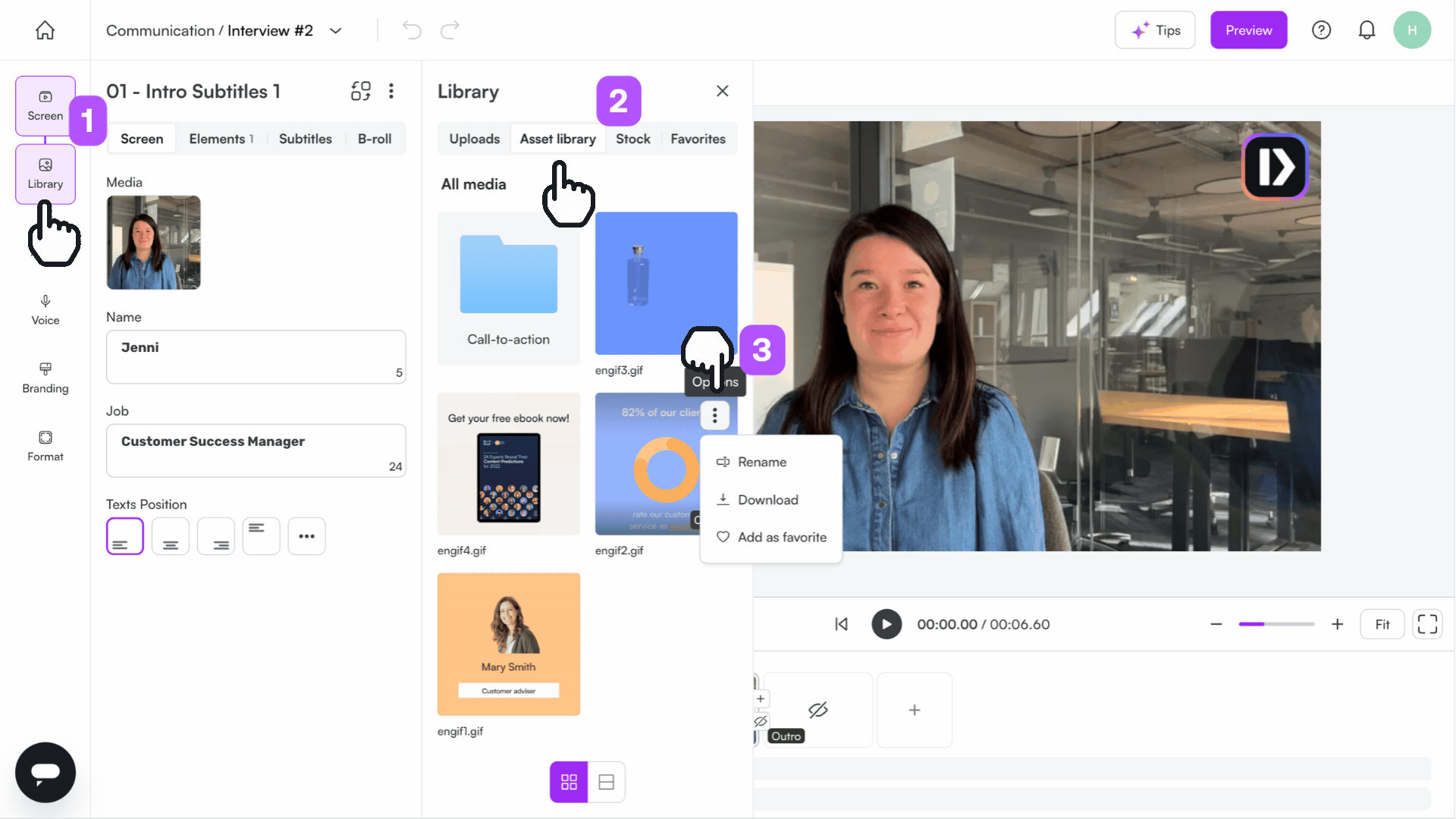Switch library to list view
This screenshot has width=1456, height=819.
click(x=607, y=782)
